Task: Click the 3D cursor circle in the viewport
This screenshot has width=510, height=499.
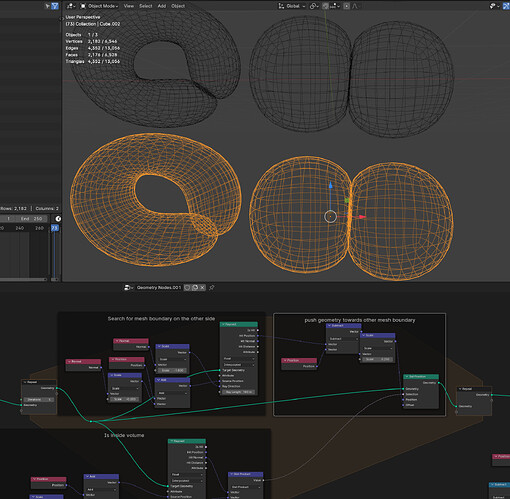Action: 330,217
